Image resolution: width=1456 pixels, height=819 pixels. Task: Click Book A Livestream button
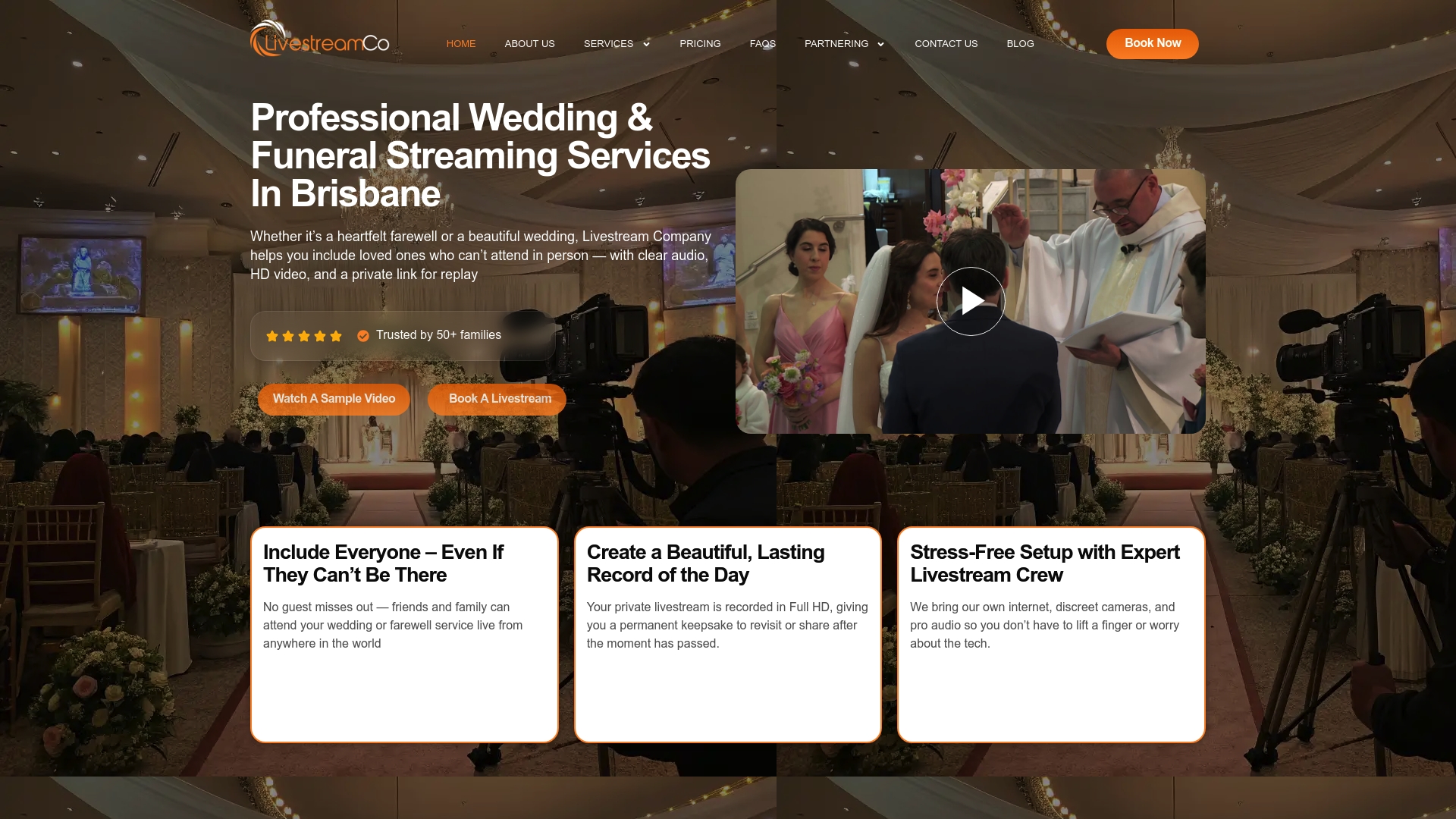point(497,399)
